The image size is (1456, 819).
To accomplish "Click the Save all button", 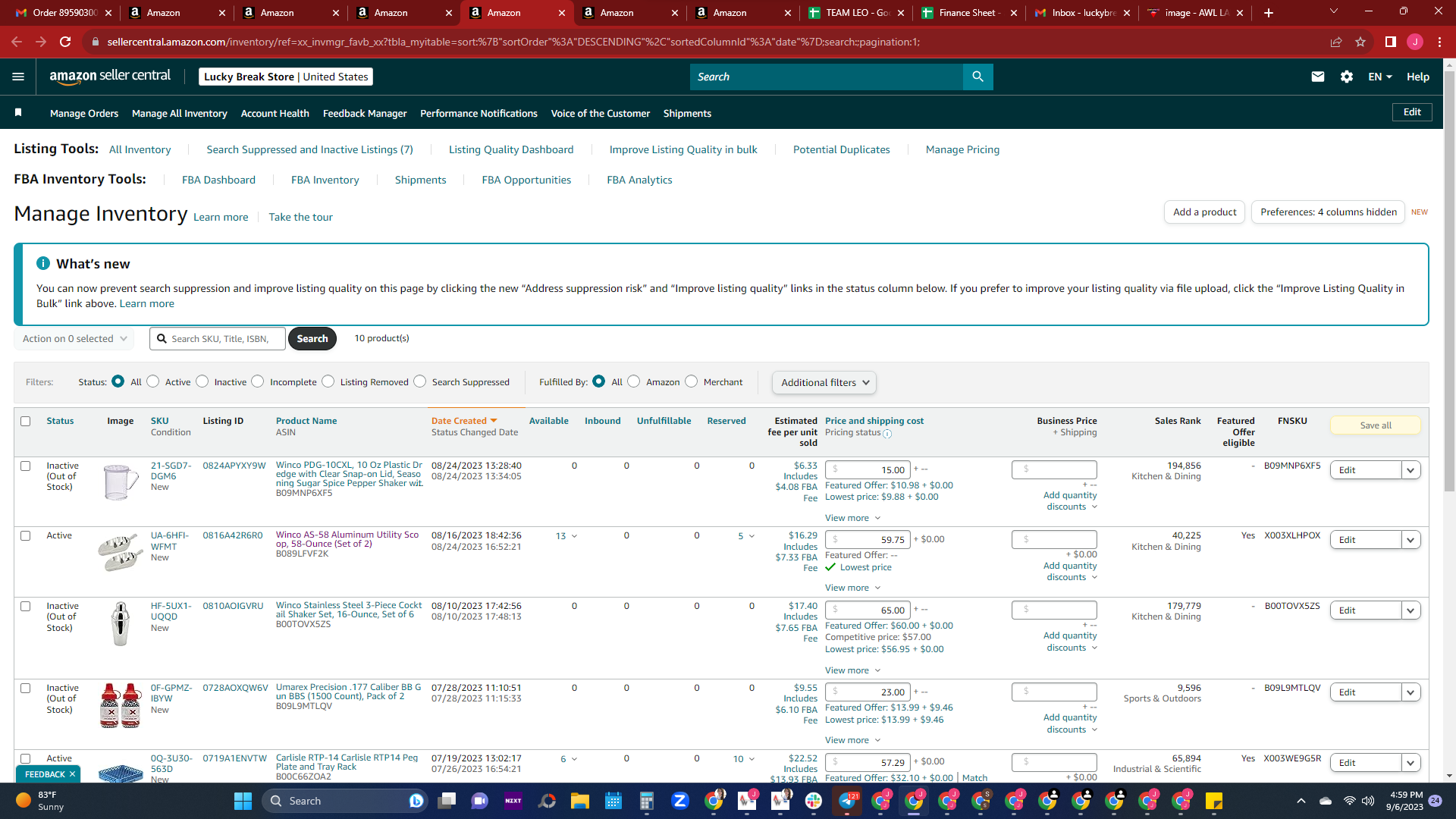I will tap(1375, 425).
